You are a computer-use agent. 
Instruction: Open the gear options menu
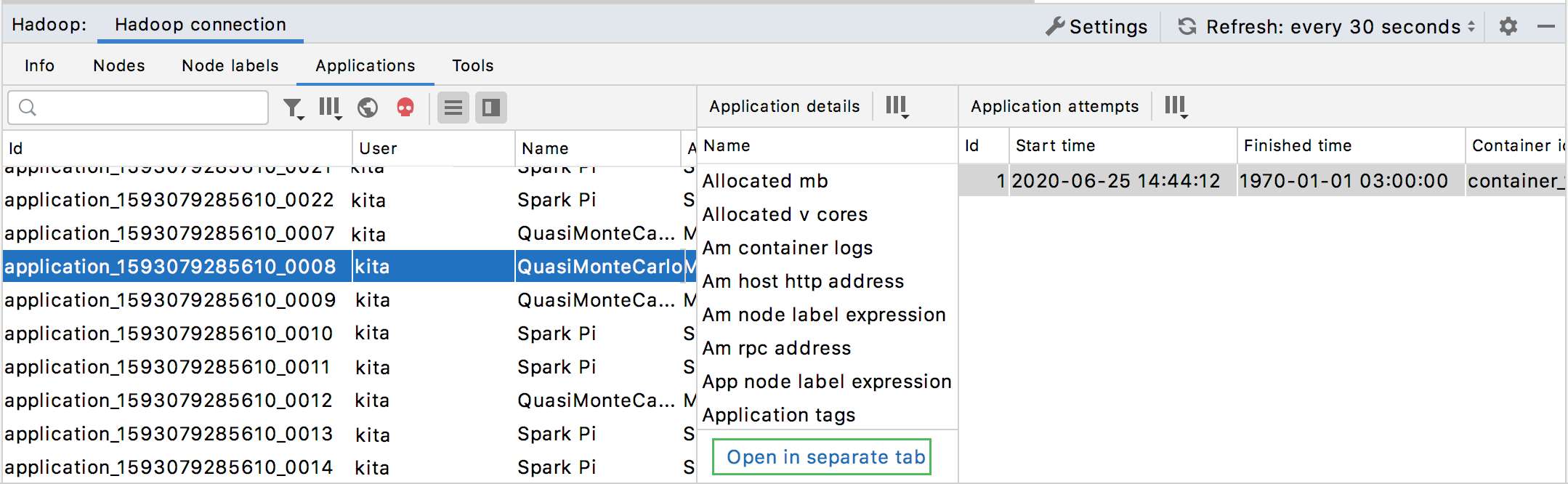pos(1508,27)
